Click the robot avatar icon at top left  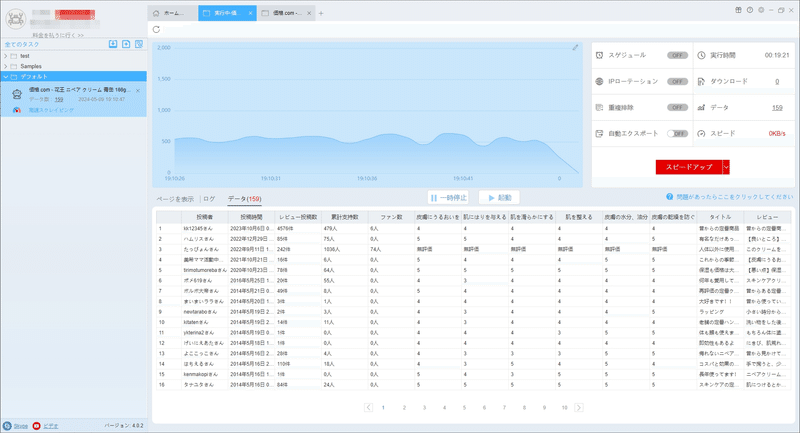click(16, 19)
